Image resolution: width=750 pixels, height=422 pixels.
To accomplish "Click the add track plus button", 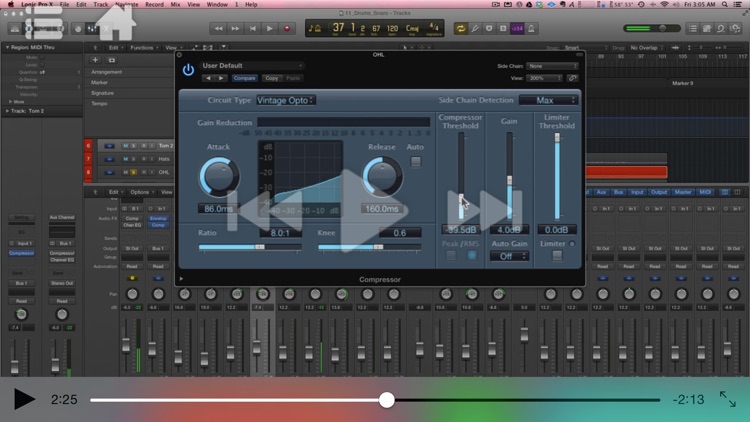I will point(95,60).
